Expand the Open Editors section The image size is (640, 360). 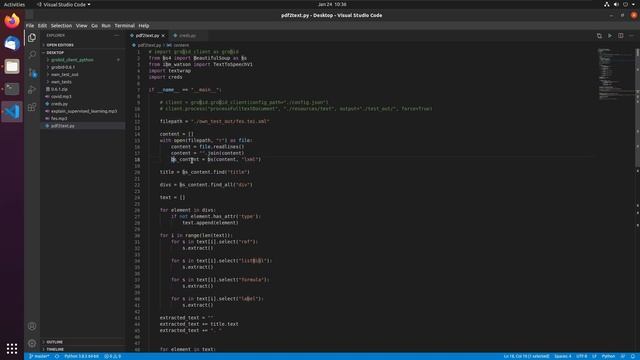[60, 45]
